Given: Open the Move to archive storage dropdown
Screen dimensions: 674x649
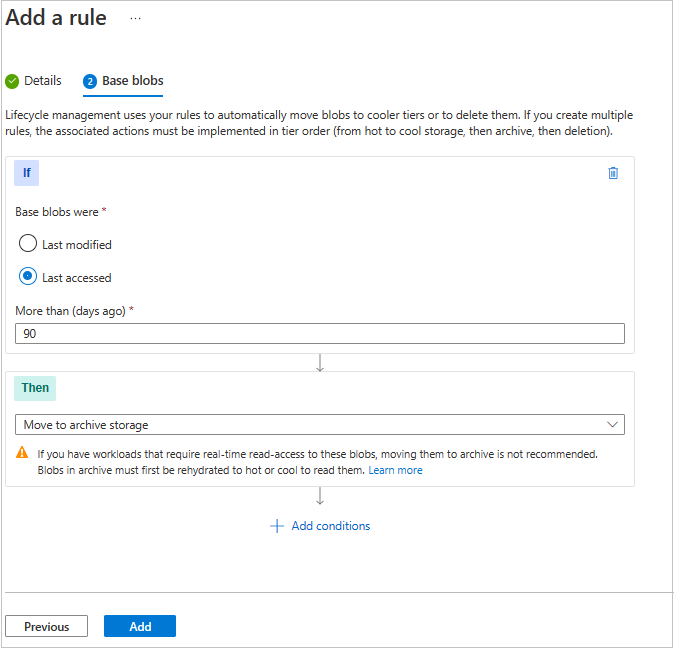Looking at the screenshot, I should point(320,425).
